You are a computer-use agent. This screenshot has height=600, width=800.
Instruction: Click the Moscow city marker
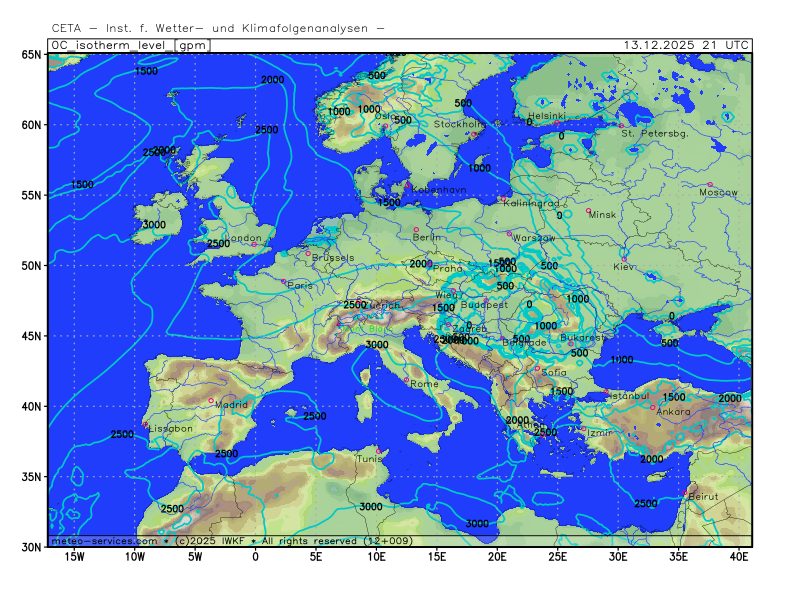710,185
